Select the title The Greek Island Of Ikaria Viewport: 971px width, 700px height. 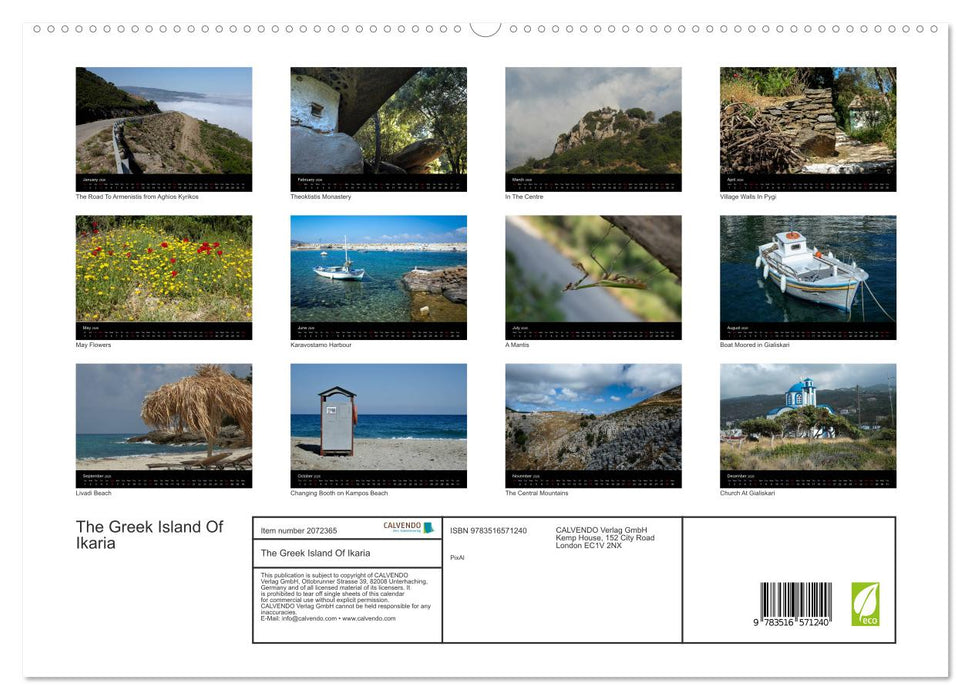point(150,534)
